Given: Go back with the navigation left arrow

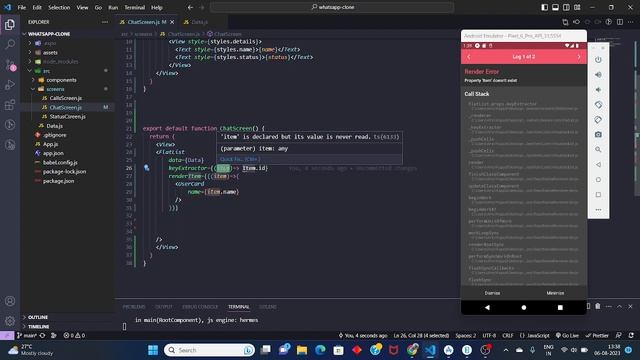Looking at the screenshot, I should click(x=190, y=7).
